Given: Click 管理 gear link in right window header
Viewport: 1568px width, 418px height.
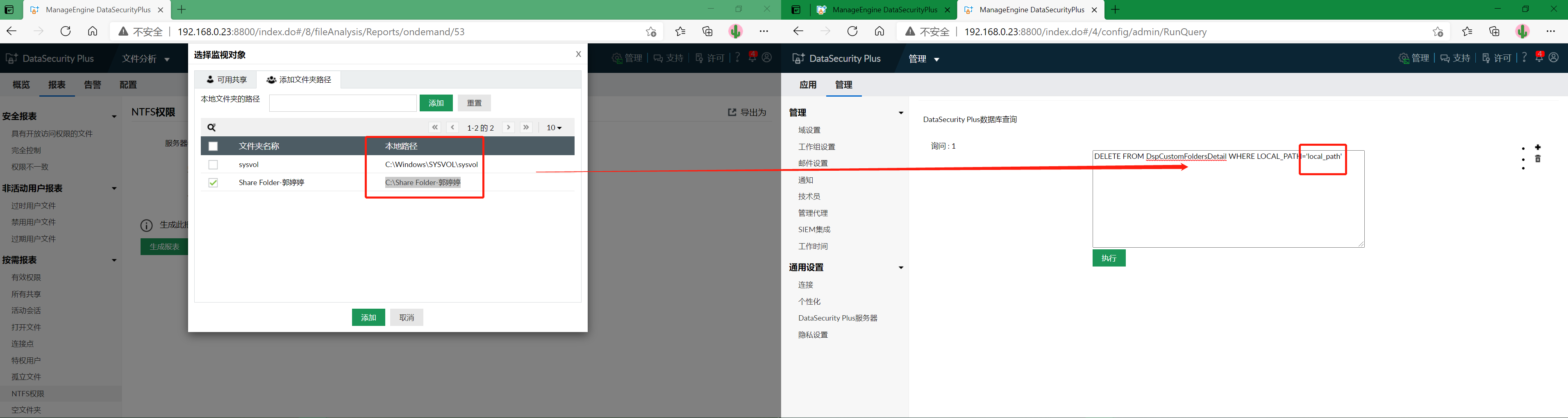Looking at the screenshot, I should (x=1413, y=58).
